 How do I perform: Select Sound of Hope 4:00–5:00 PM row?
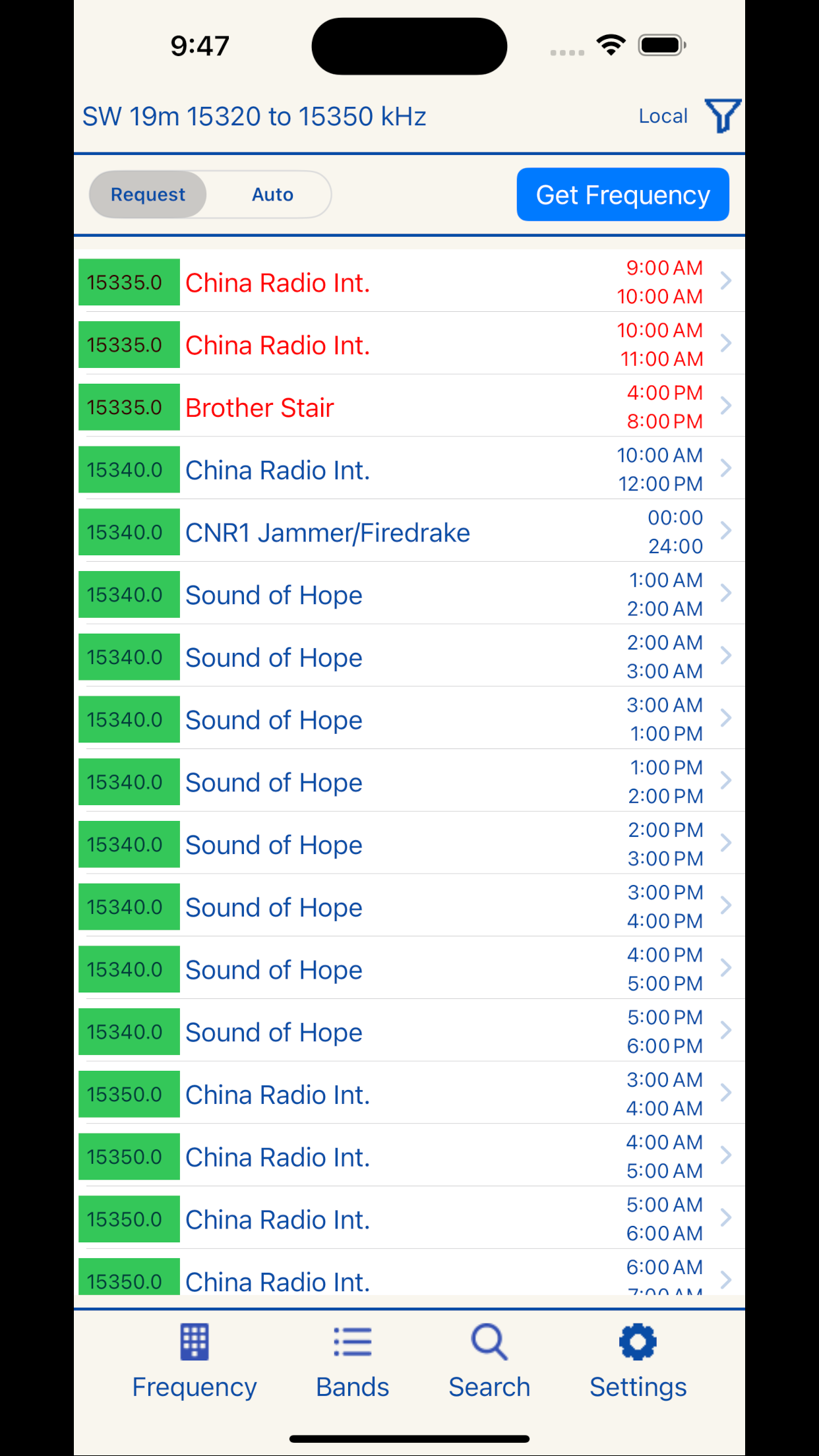tap(409, 969)
